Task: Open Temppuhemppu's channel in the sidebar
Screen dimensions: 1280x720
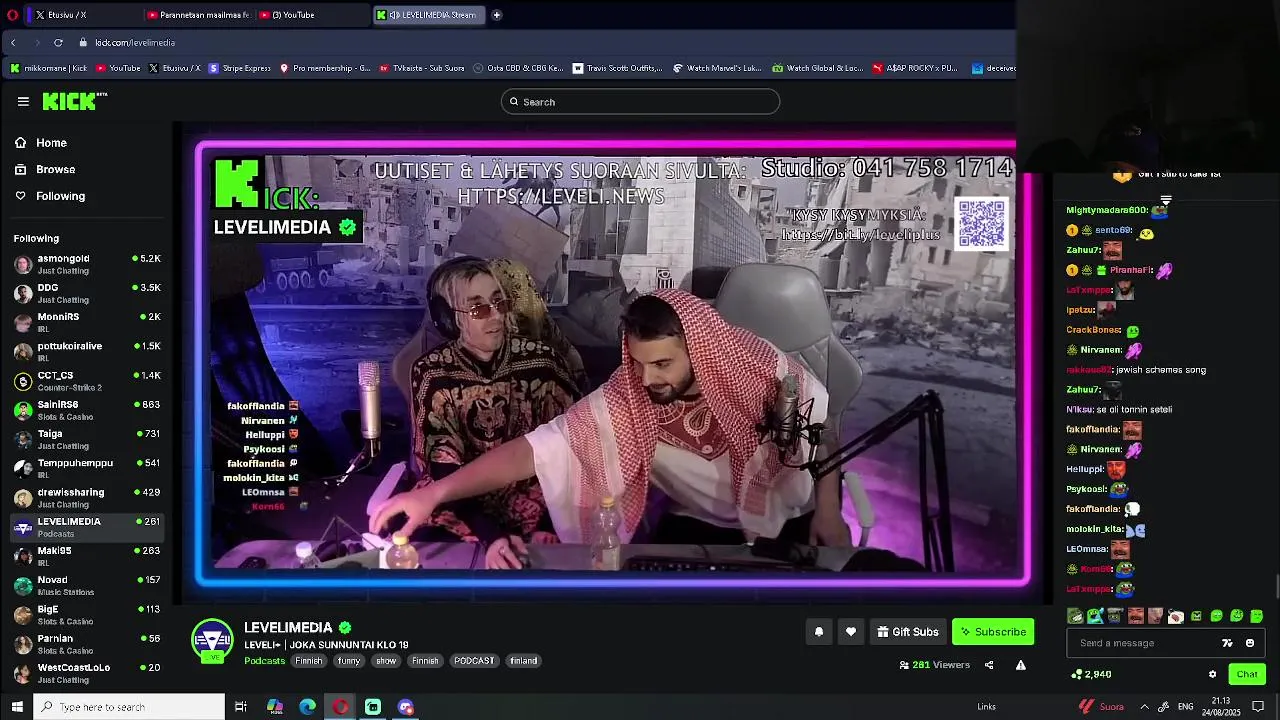Action: click(87, 468)
